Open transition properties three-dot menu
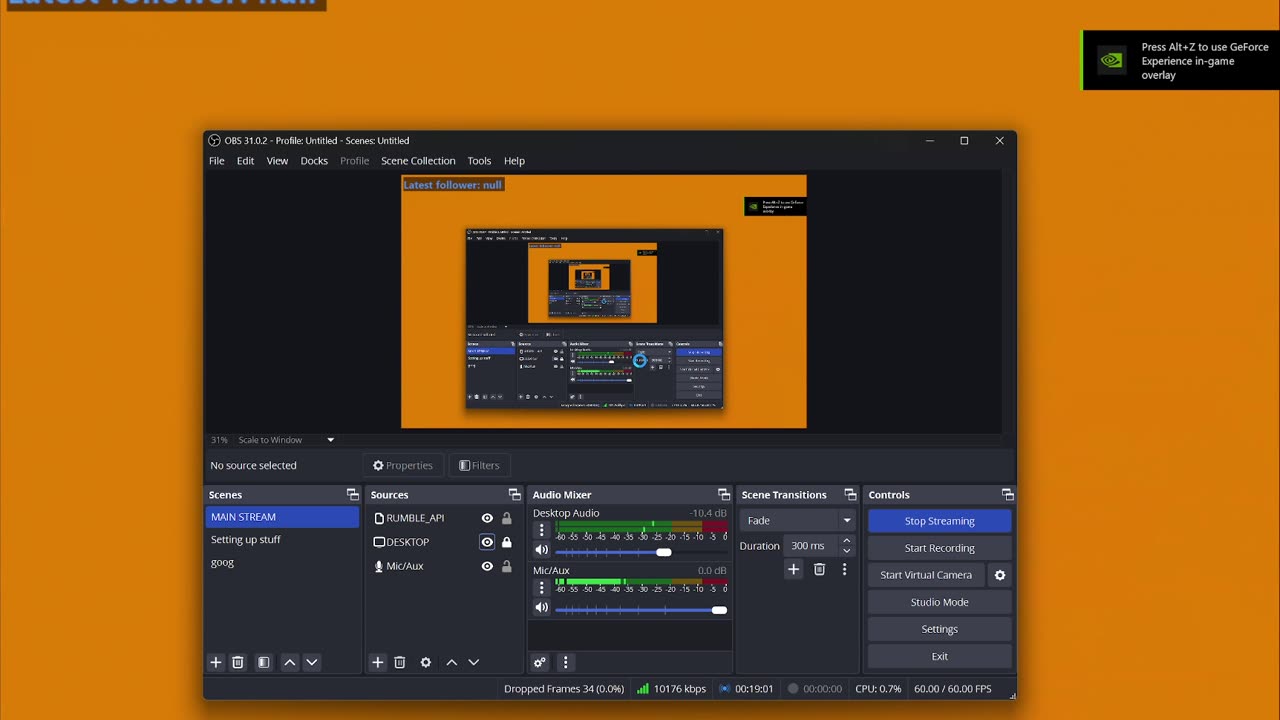The height and width of the screenshot is (720, 1280). click(x=844, y=569)
